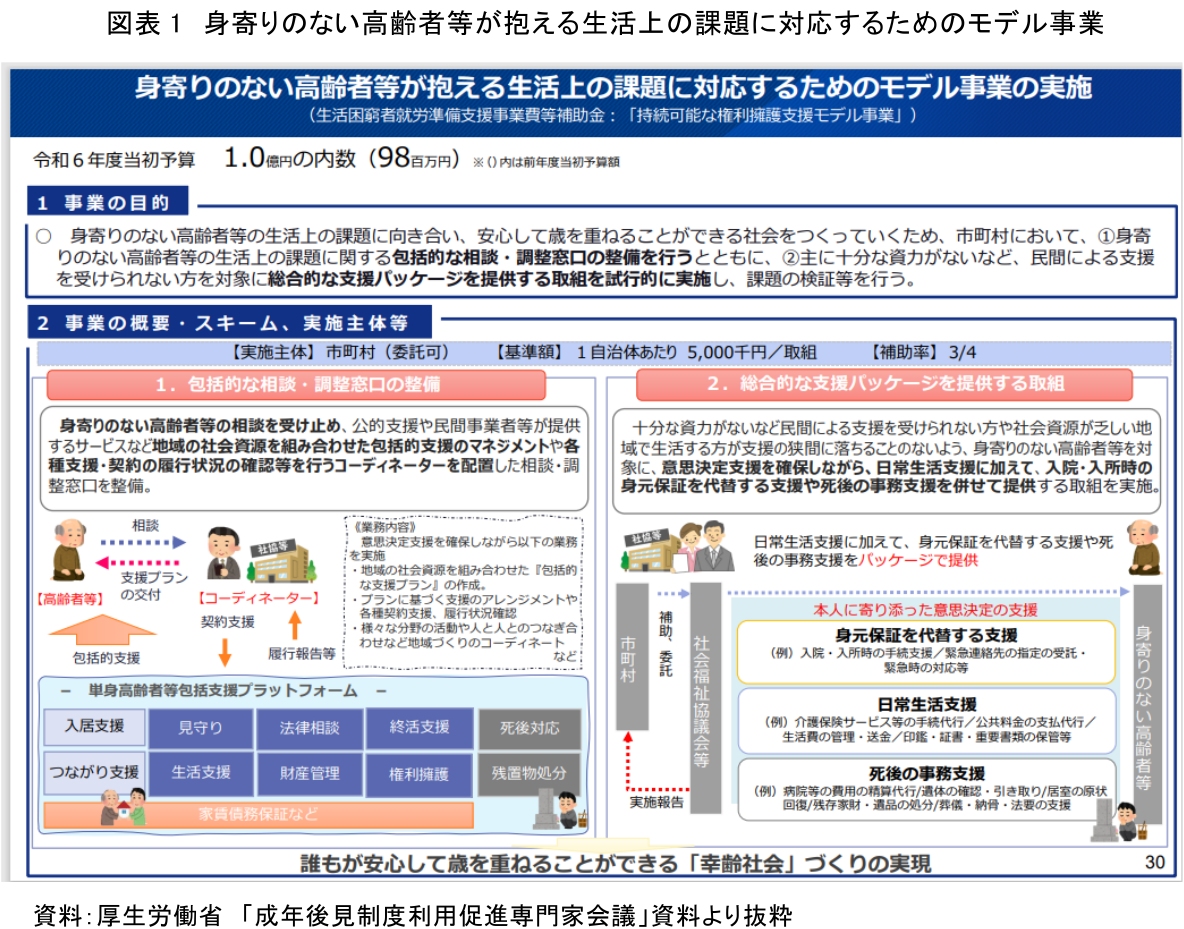1184x929 pixels.
Task: Select the 入居支援 box
Action: (94, 726)
